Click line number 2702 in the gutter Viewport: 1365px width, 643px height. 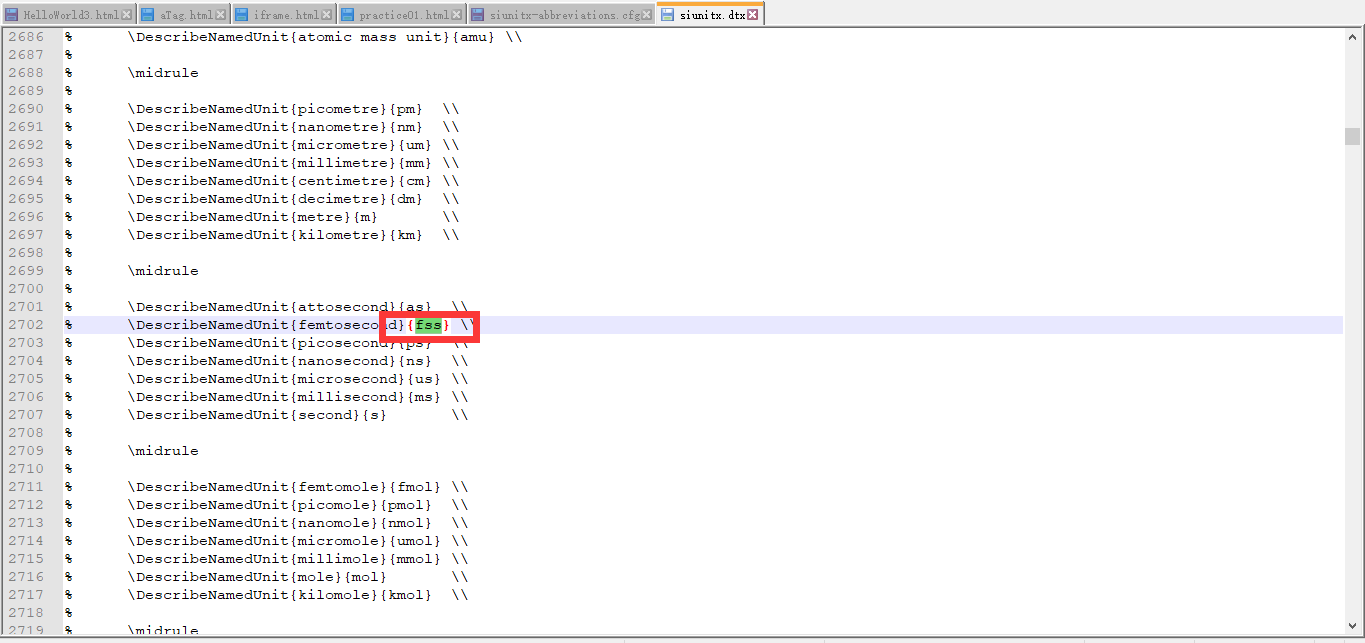click(24, 324)
